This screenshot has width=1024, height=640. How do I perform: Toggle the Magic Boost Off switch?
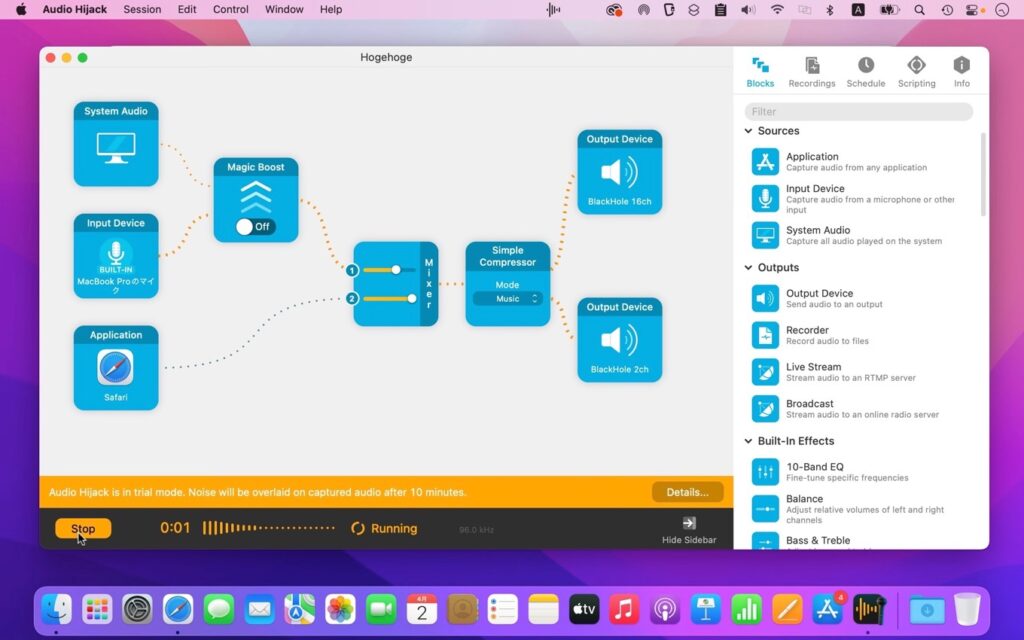[x=255, y=226]
